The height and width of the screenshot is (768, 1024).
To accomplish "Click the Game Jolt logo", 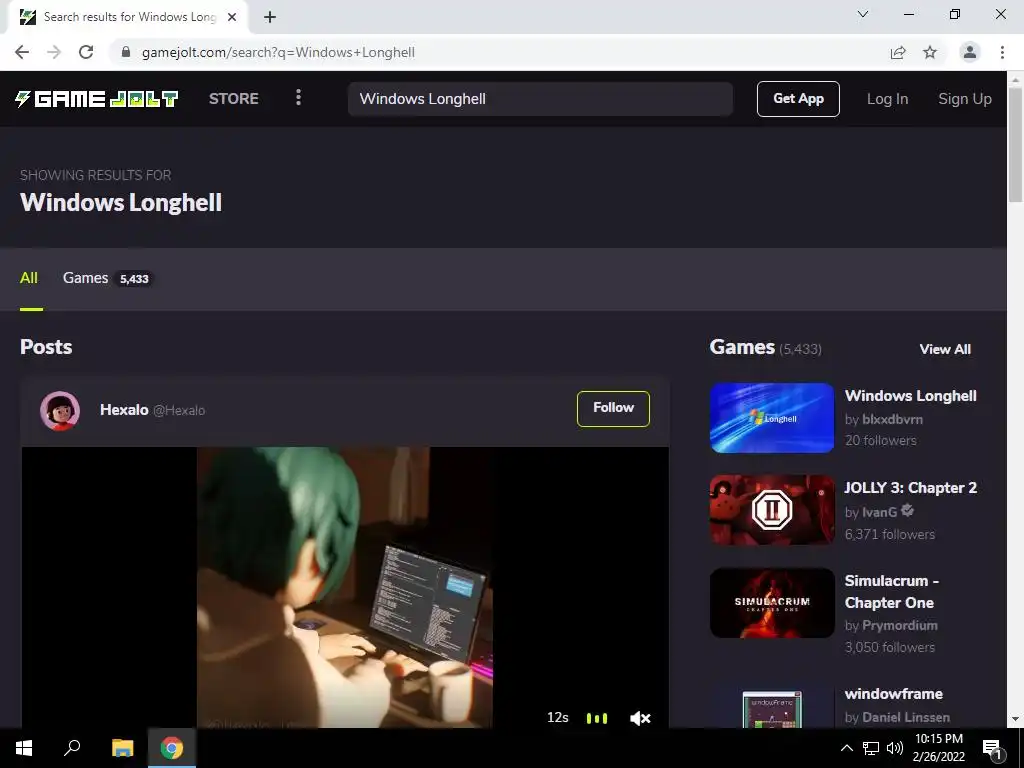I will tap(97, 99).
